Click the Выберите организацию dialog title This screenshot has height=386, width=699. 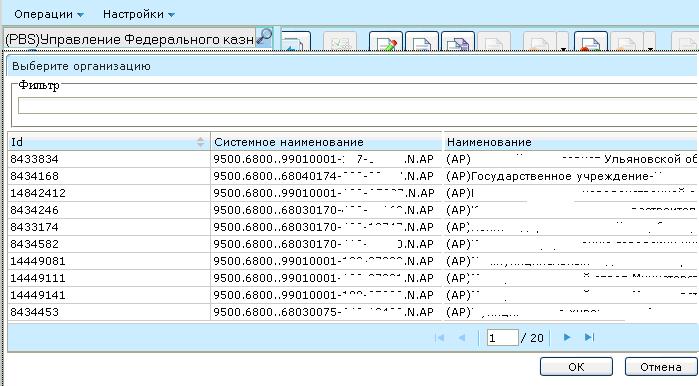pyautogui.click(x=81, y=66)
